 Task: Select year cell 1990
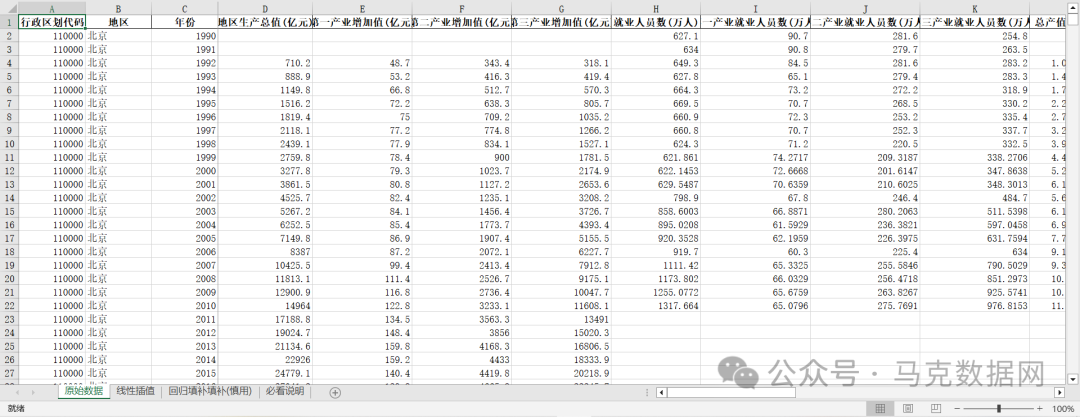pyautogui.click(x=185, y=36)
